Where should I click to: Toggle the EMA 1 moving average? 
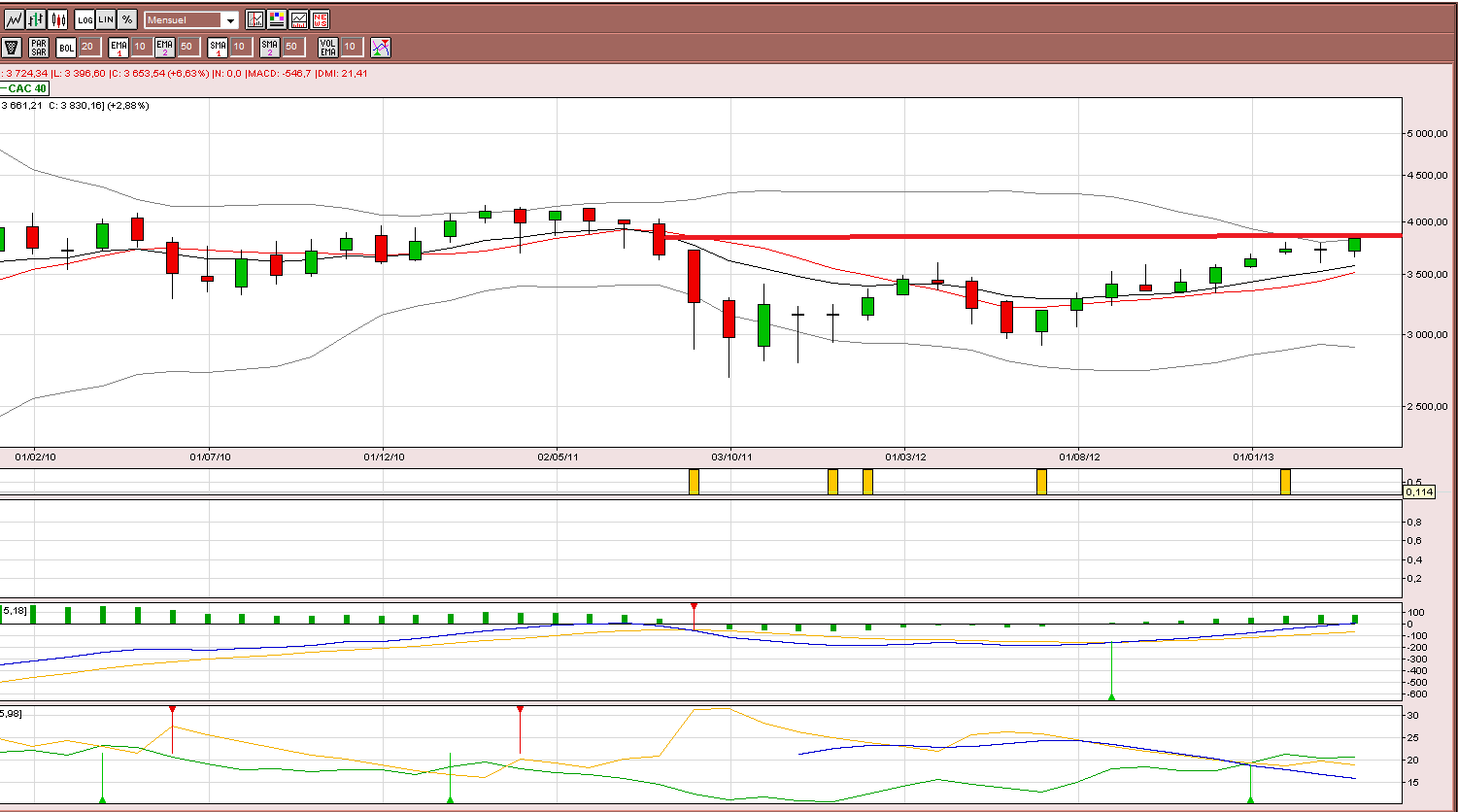pos(119,47)
